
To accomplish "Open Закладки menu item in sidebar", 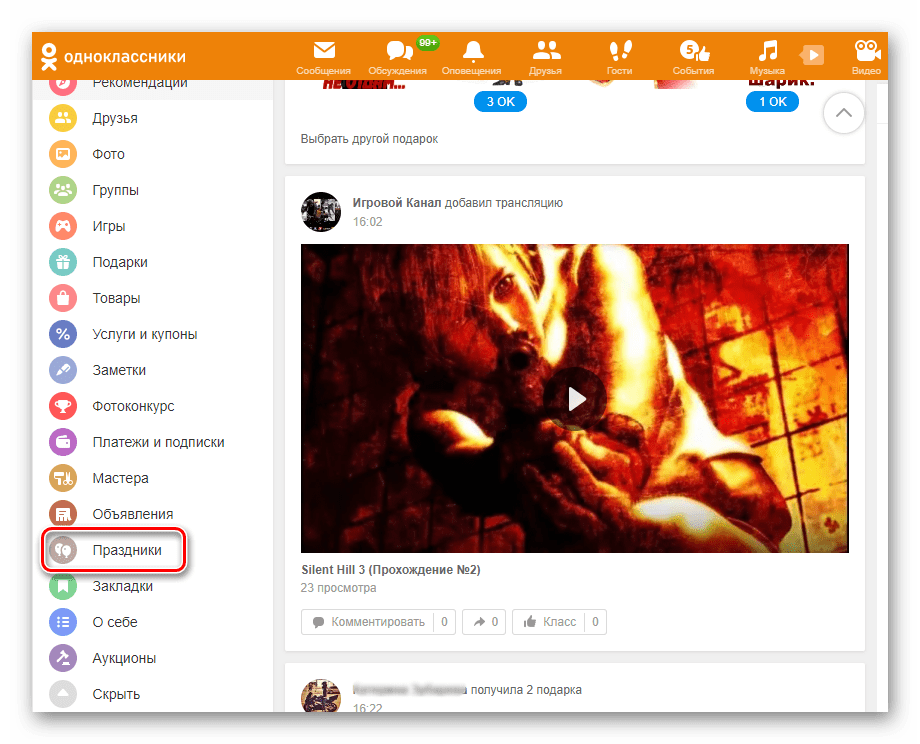I will coord(123,586).
